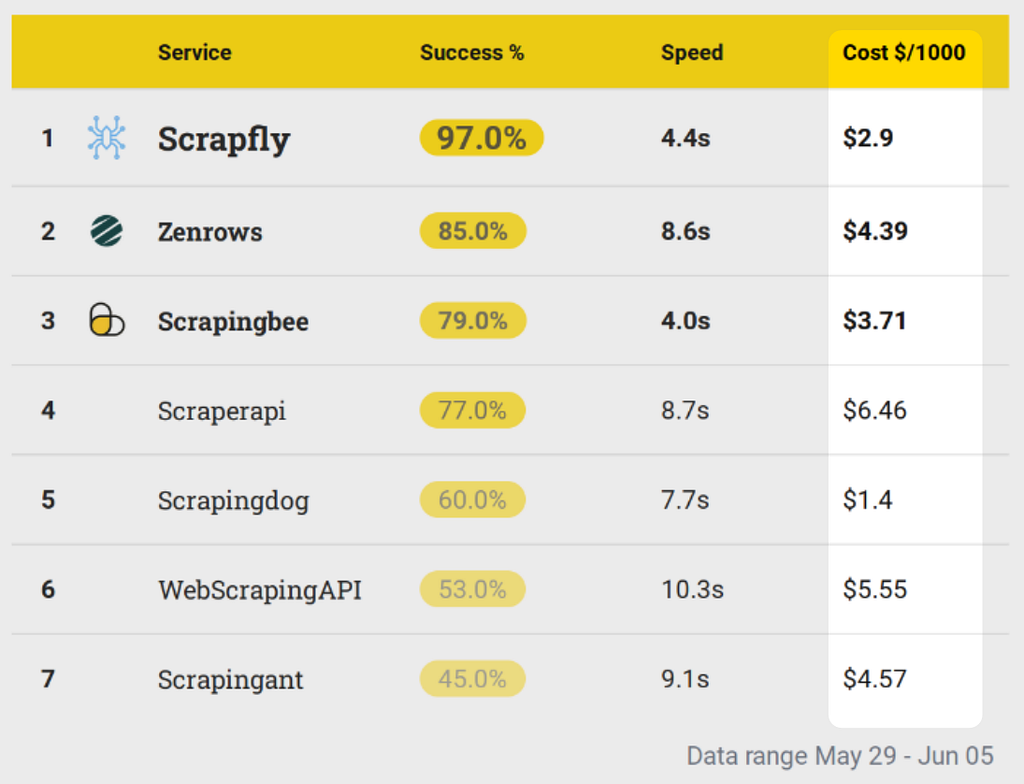Open the Scrapingant service link
Screen dimensions: 1024x784
point(231,679)
